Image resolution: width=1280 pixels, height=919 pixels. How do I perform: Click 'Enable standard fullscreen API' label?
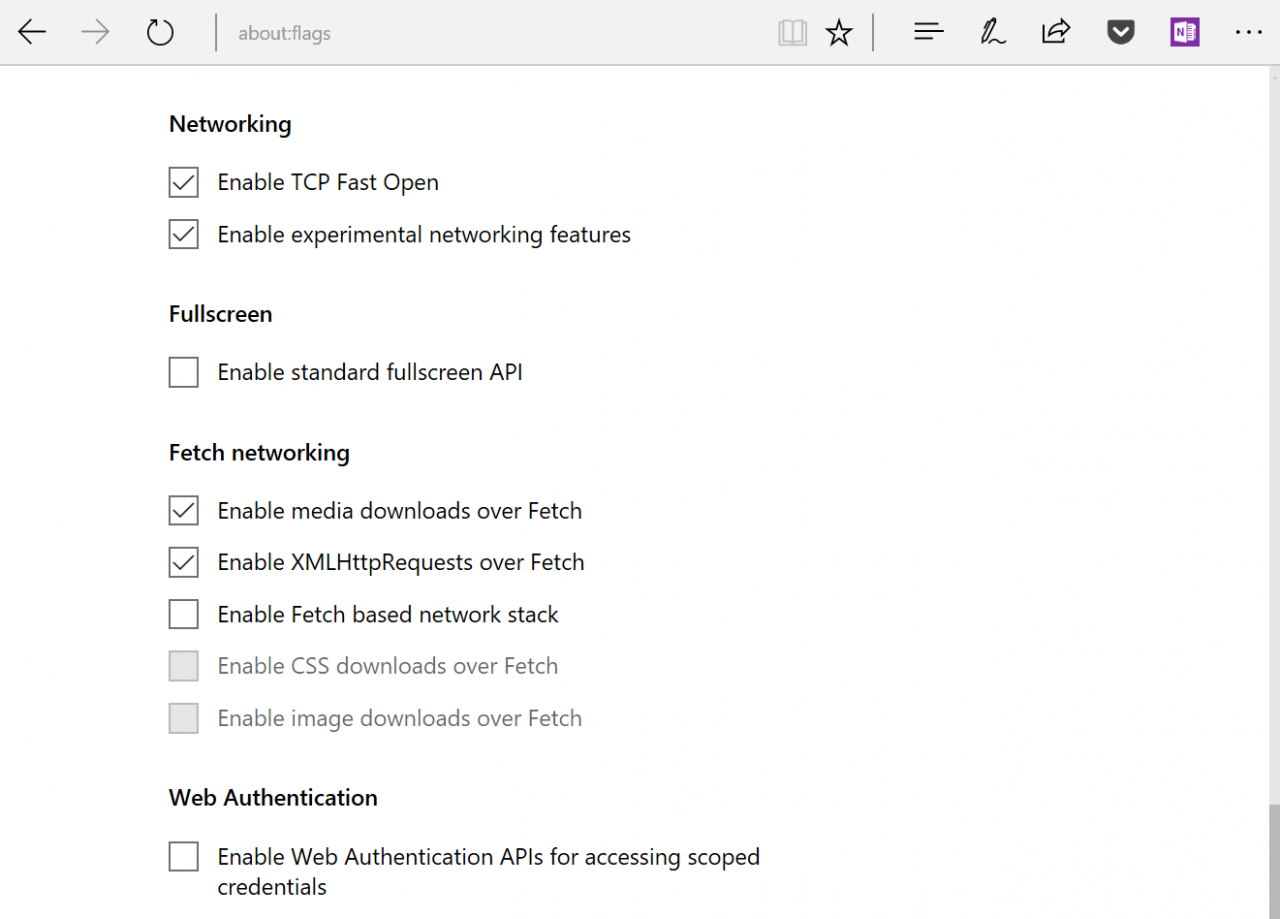click(370, 373)
